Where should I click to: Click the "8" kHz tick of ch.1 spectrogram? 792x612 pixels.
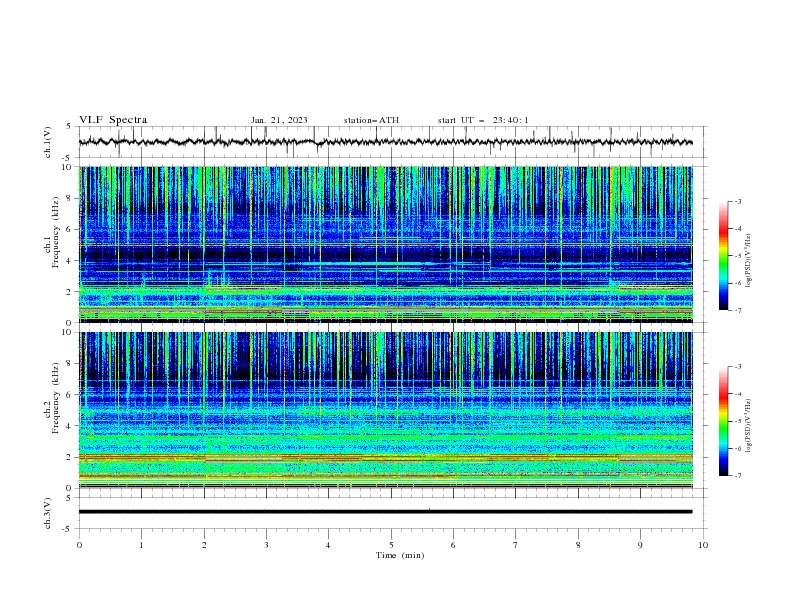tap(71, 198)
